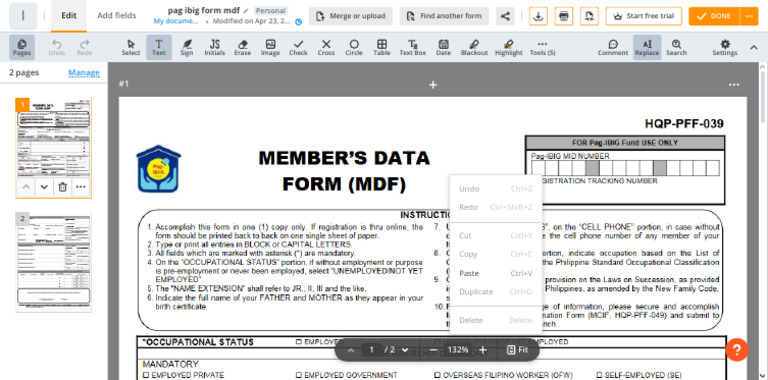Click Merge or upload
This screenshot has height=380, width=768.
pos(351,16)
